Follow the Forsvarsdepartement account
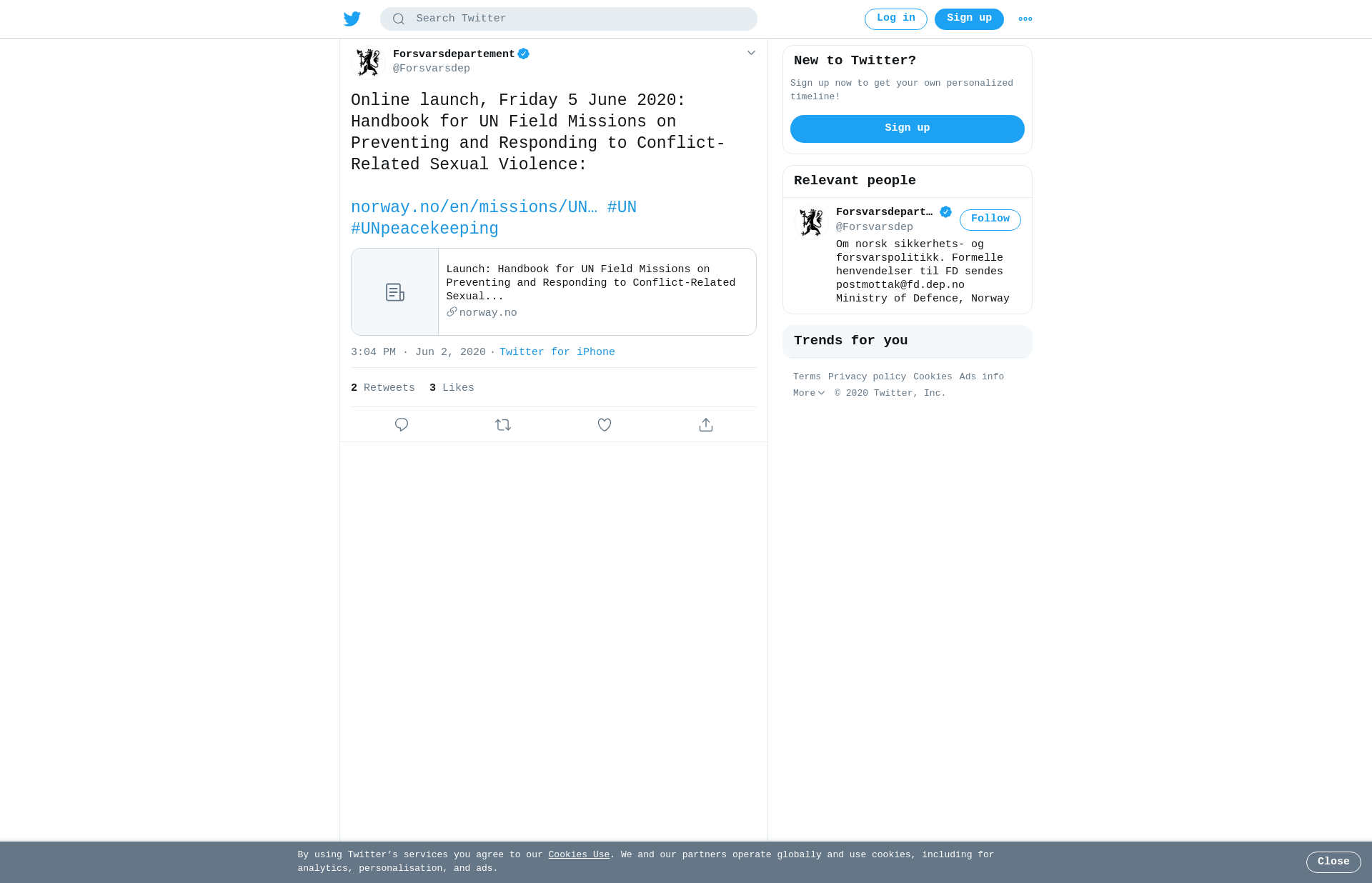 pos(990,220)
